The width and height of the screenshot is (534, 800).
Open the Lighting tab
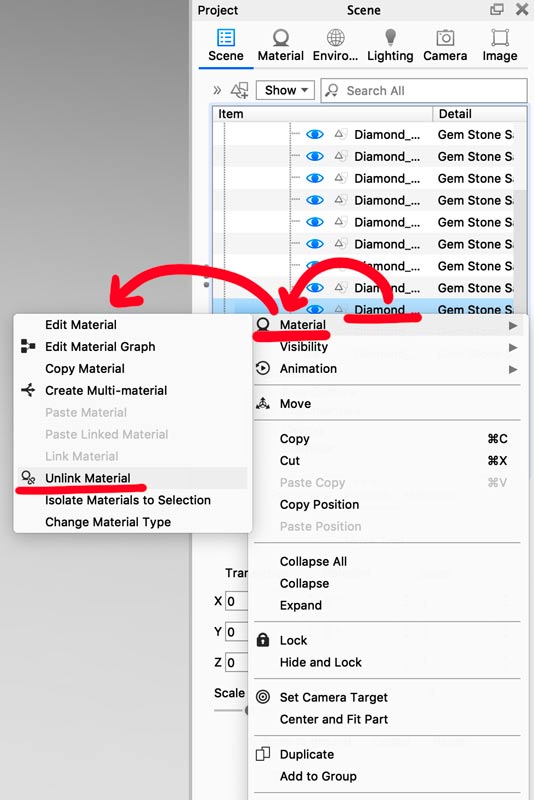tap(390, 45)
